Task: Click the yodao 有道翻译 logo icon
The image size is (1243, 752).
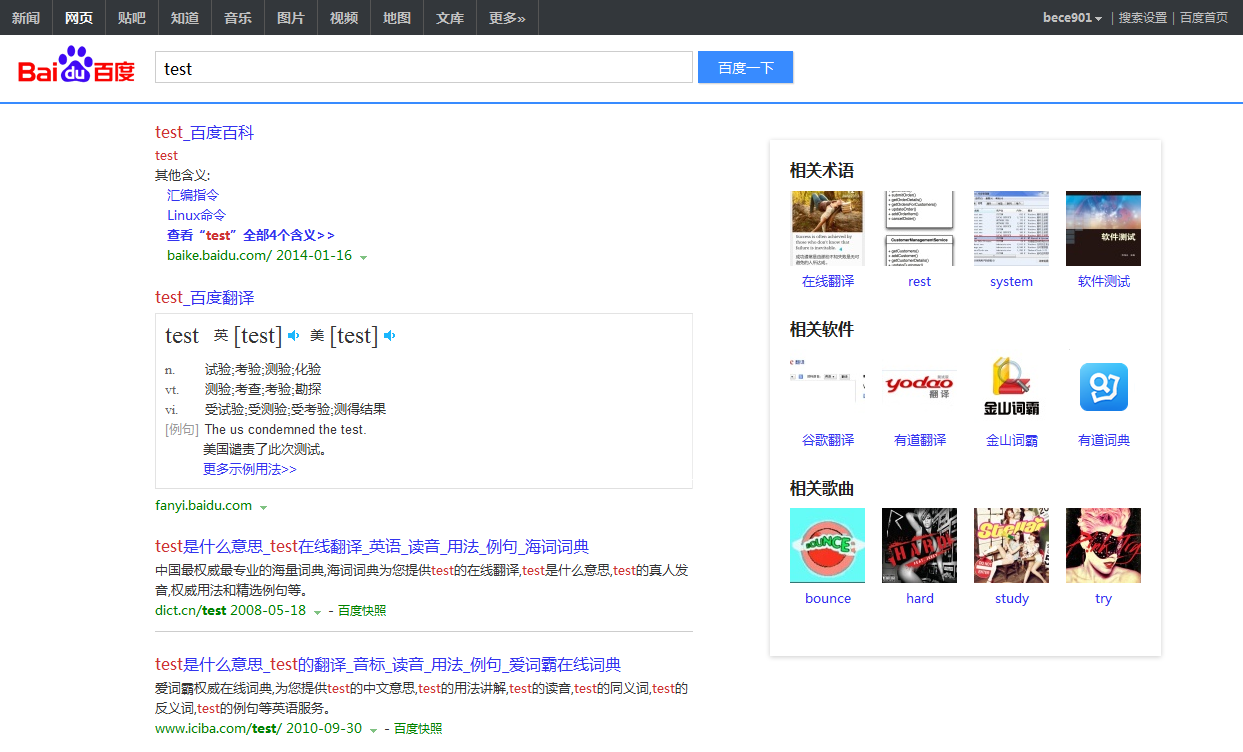Action: point(919,387)
